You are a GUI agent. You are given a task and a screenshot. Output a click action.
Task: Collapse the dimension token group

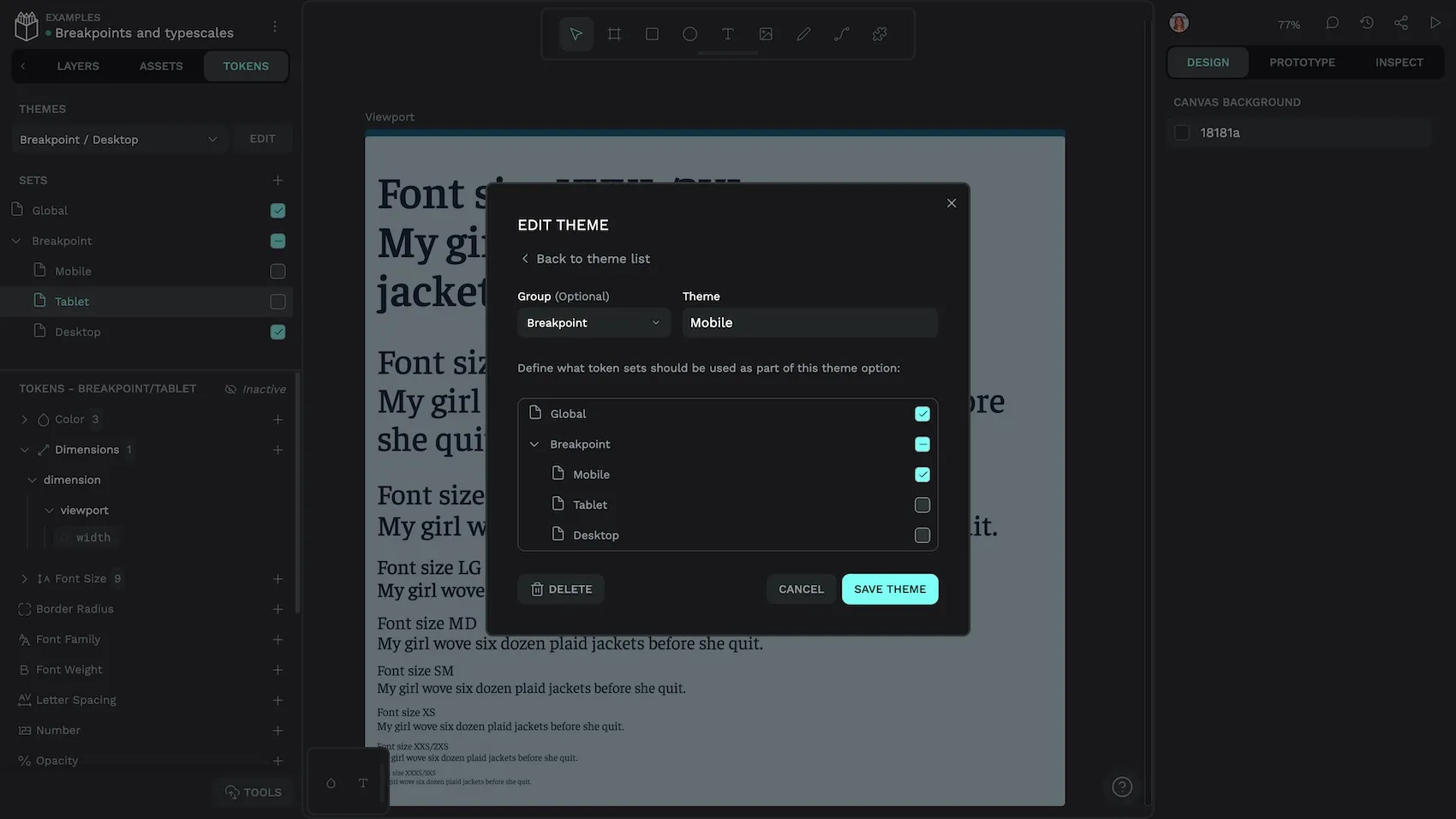tap(32, 480)
